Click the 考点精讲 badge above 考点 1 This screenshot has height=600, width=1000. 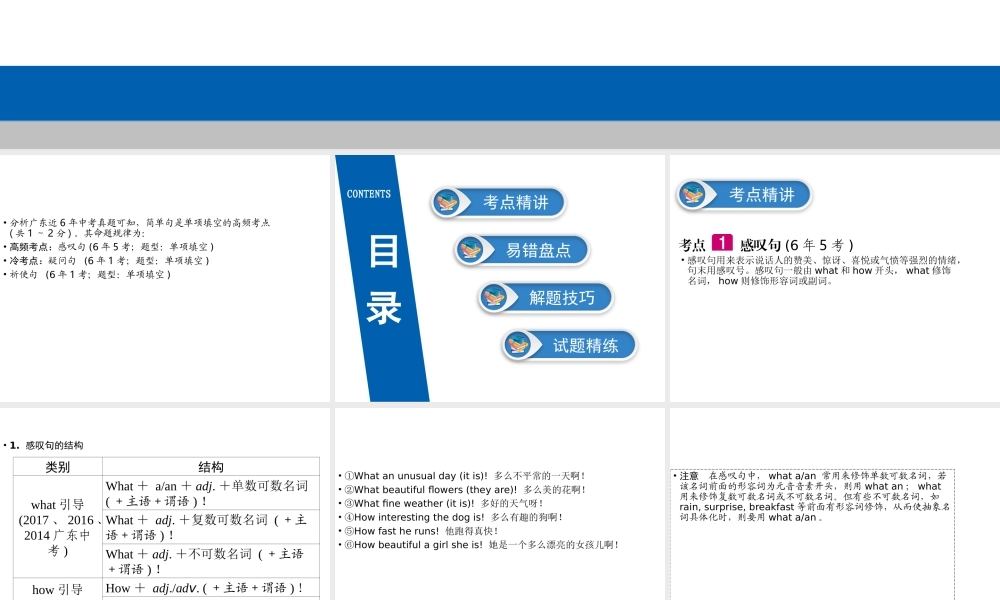coord(744,195)
